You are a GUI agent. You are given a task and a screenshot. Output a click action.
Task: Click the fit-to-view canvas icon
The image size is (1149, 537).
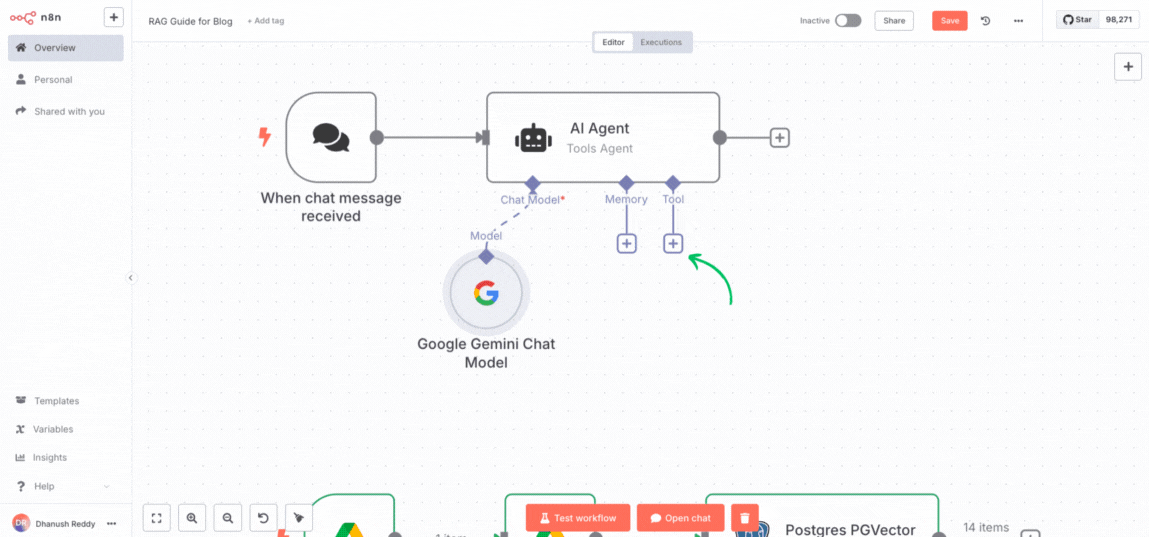pyautogui.click(x=156, y=518)
